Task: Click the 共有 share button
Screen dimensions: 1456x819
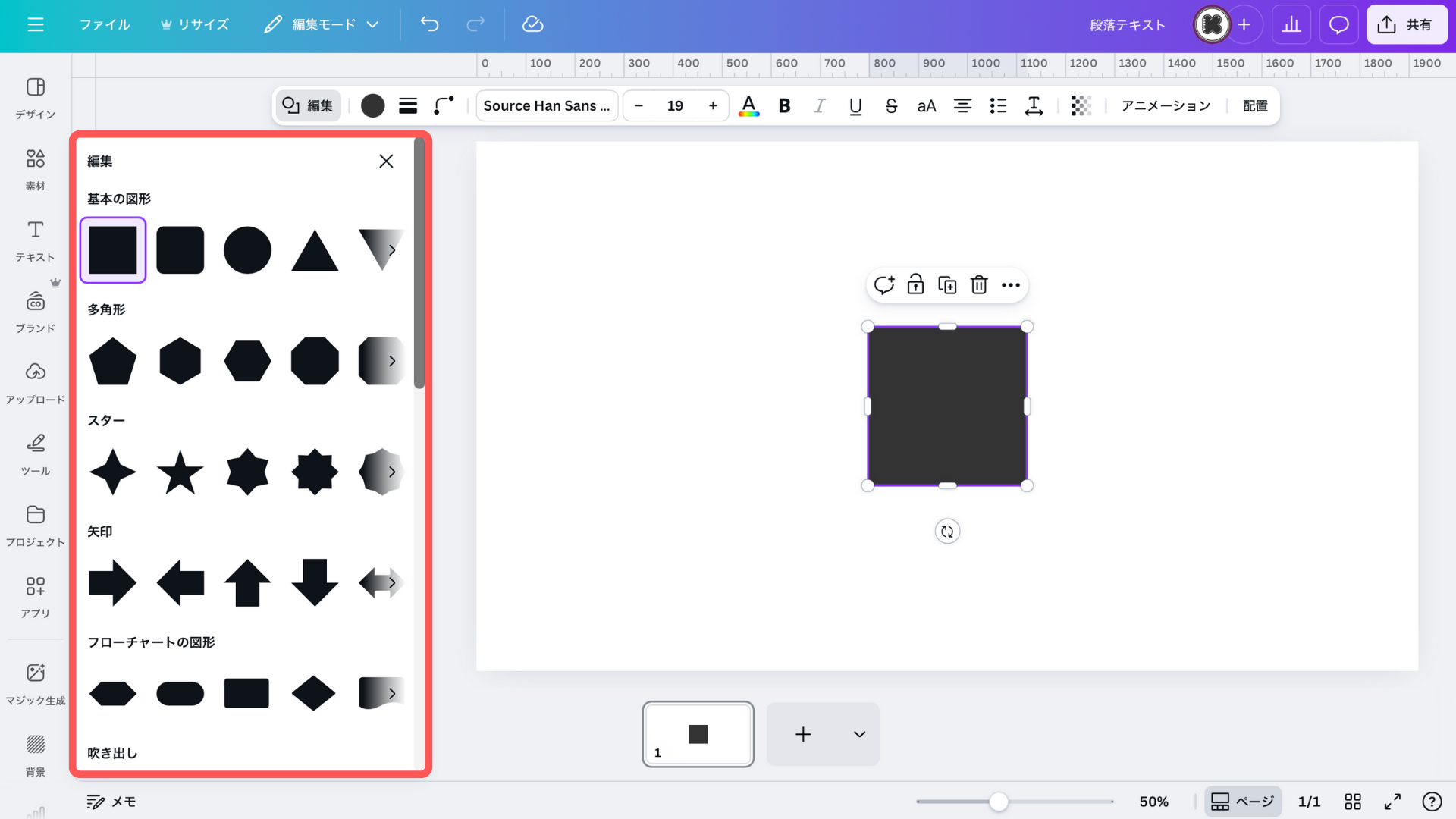Action: click(x=1407, y=25)
